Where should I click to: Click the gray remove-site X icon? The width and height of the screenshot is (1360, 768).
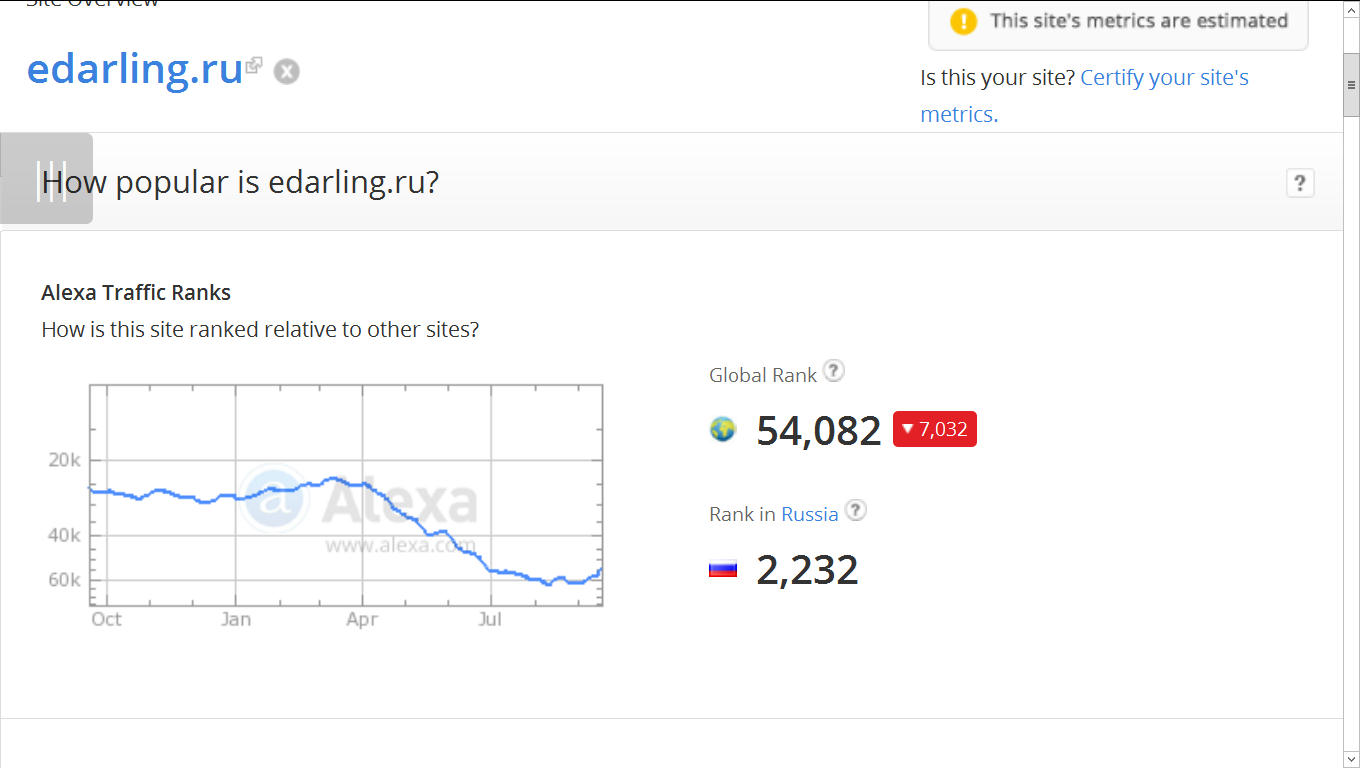(x=287, y=72)
